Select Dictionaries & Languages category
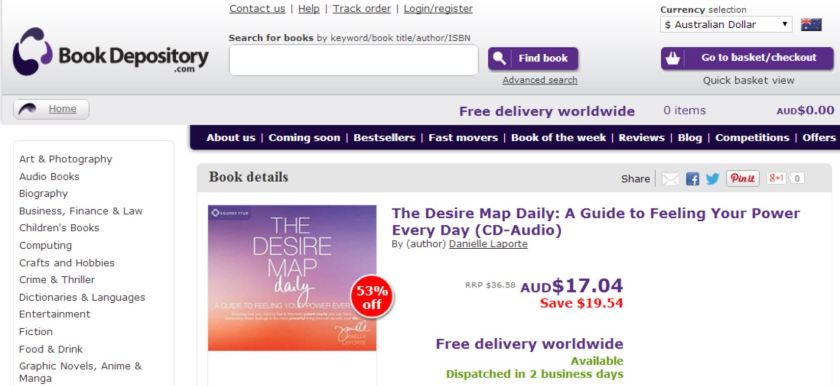This screenshot has width=840, height=386. click(82, 297)
